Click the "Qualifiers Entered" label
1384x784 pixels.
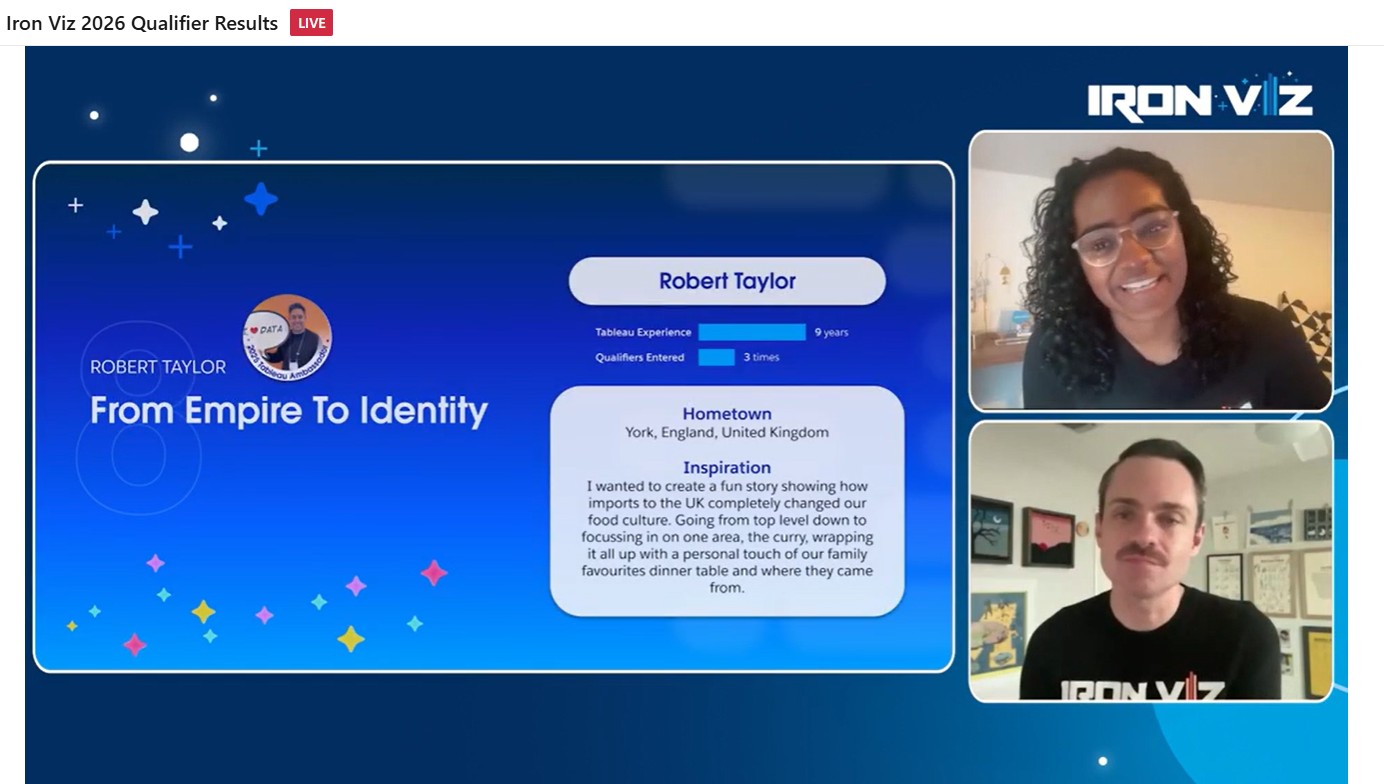[x=640, y=357]
